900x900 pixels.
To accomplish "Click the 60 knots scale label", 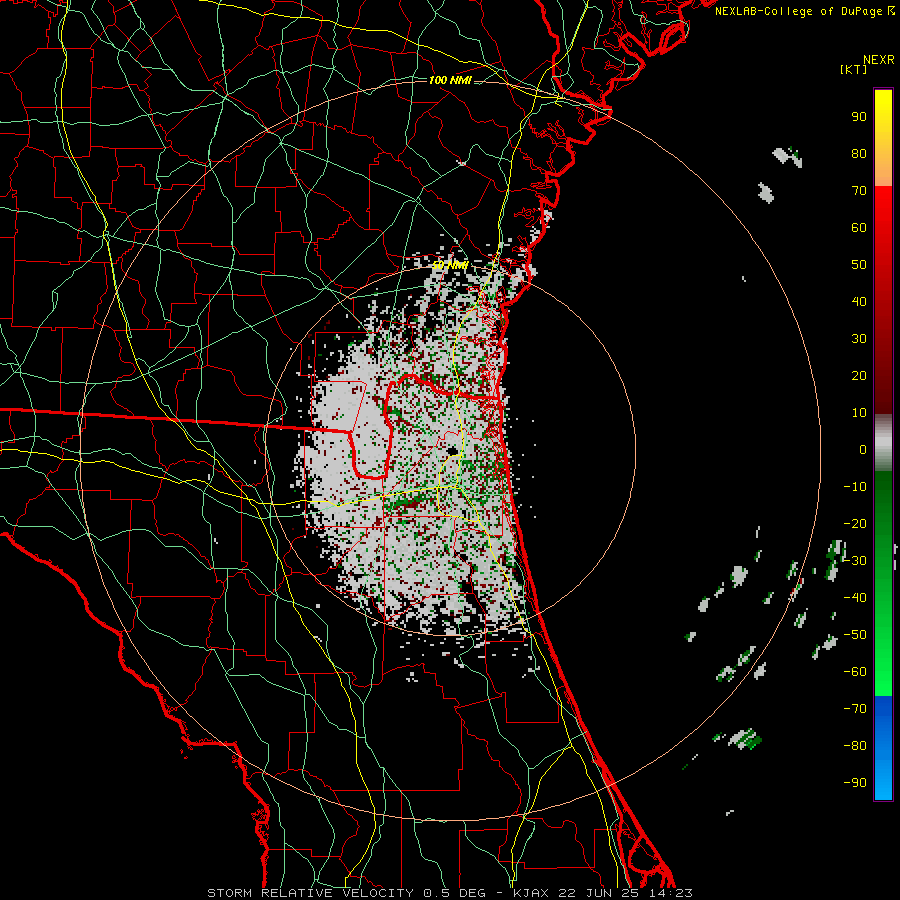I will [x=859, y=227].
